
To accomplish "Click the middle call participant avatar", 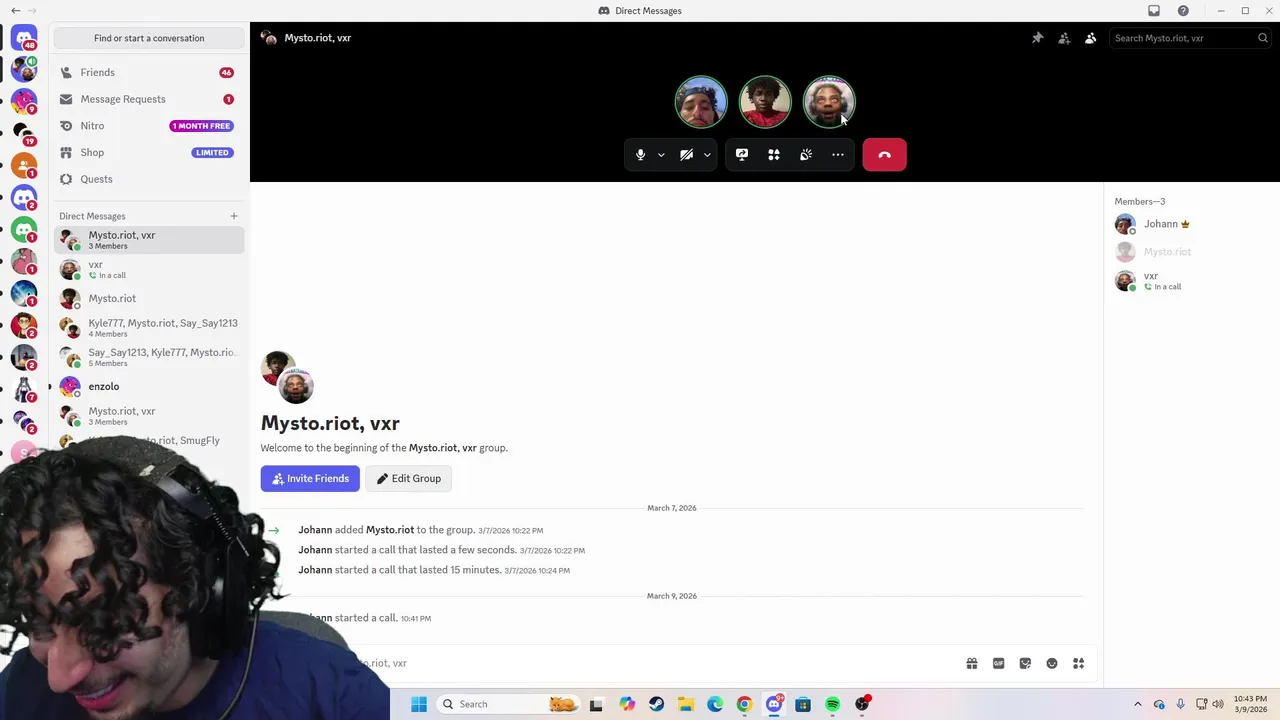I will [765, 102].
